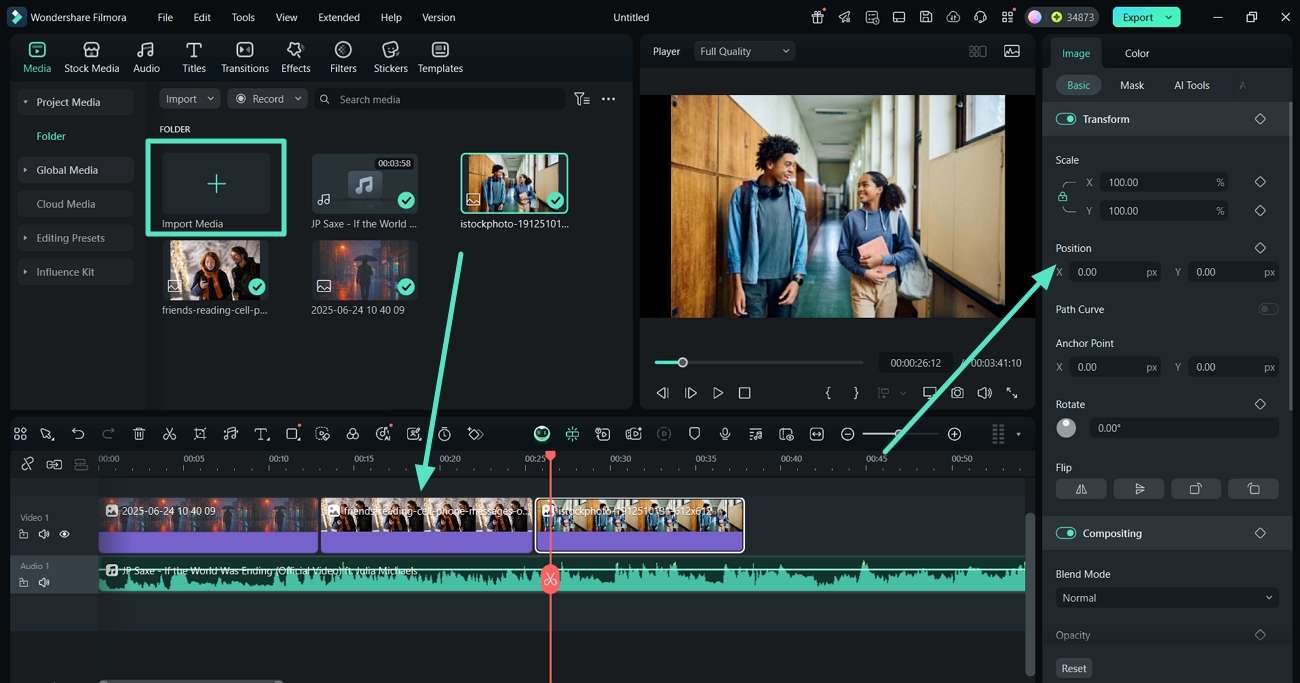Click the player progress slider
This screenshot has width=1300, height=683.
(759, 362)
